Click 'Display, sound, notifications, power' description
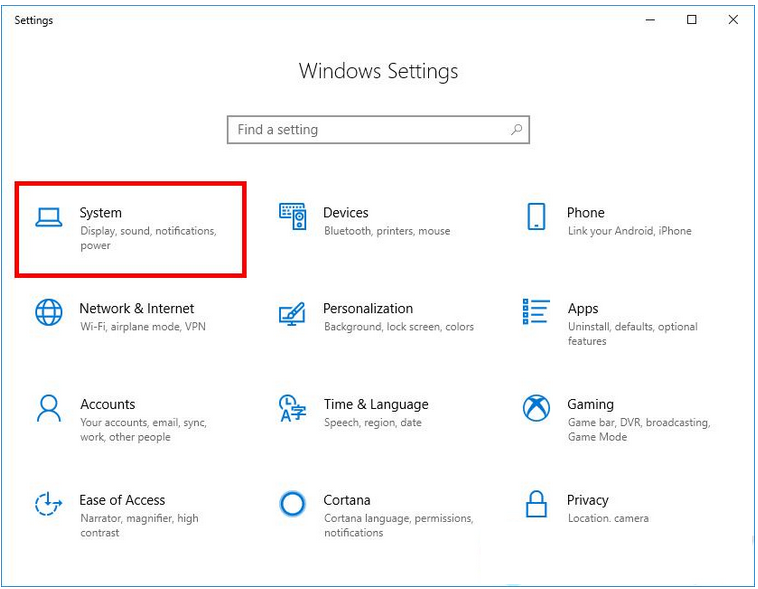This screenshot has height=589, width=758. [x=148, y=238]
